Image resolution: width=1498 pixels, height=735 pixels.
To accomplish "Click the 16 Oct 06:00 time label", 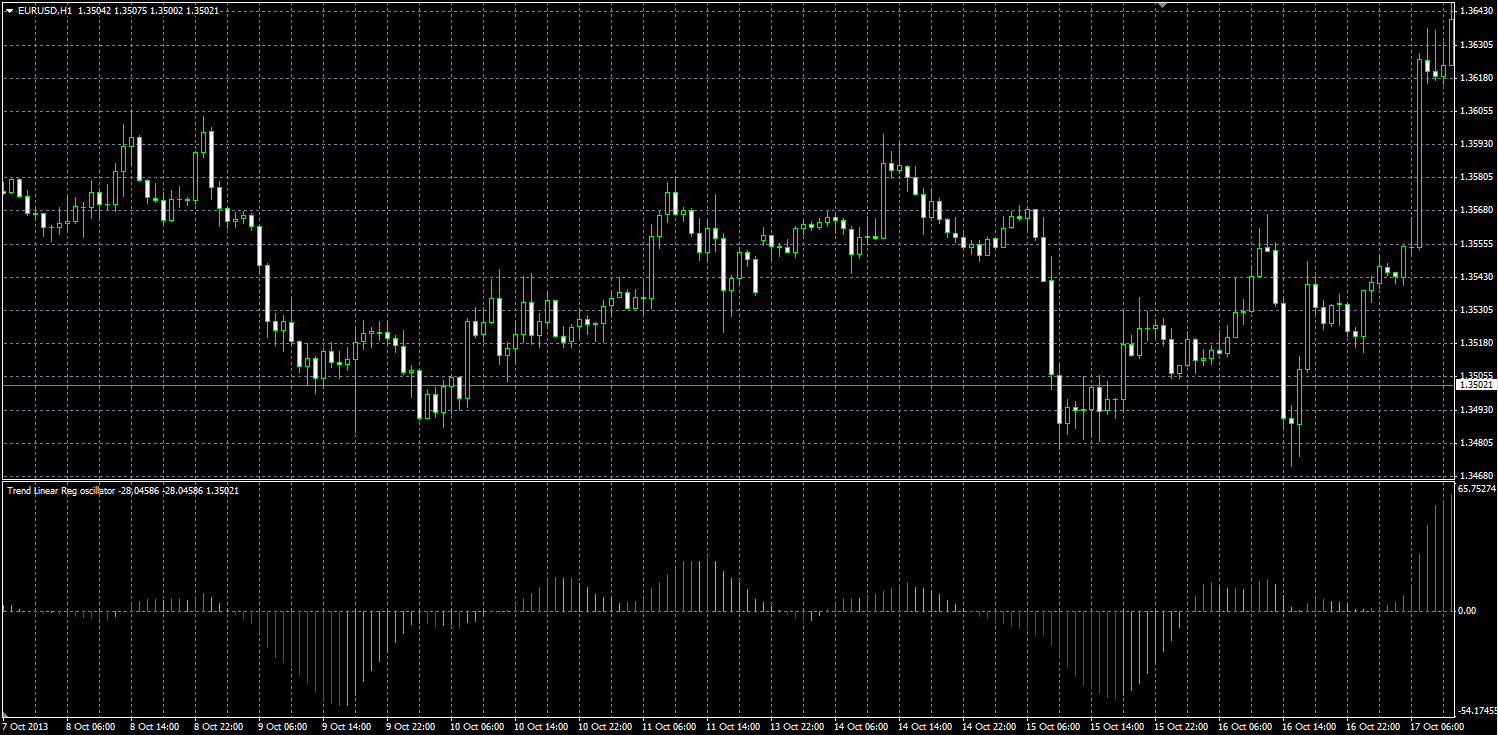I will coord(1244,727).
